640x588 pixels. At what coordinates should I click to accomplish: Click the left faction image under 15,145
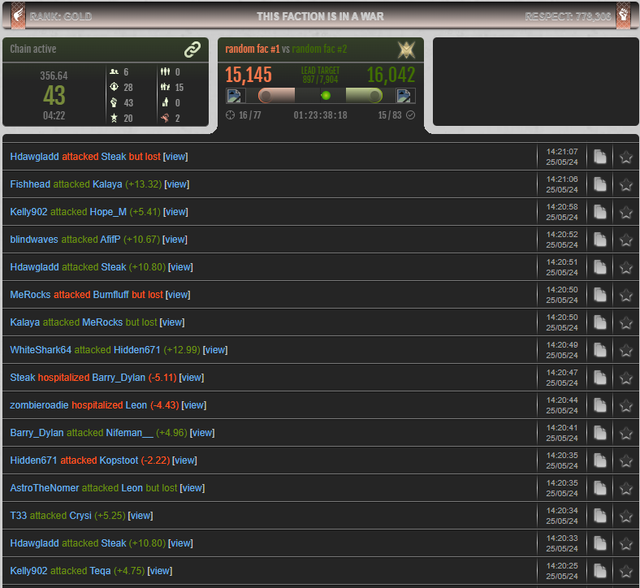tap(236, 96)
